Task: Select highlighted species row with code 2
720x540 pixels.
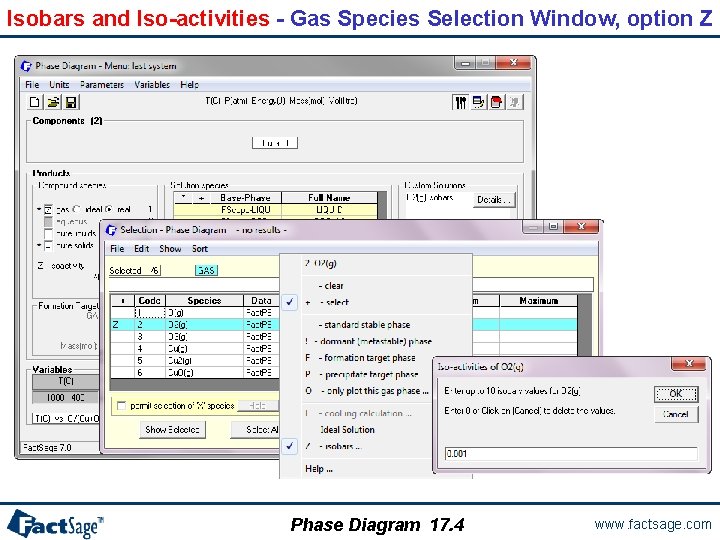Action: (x=344, y=325)
